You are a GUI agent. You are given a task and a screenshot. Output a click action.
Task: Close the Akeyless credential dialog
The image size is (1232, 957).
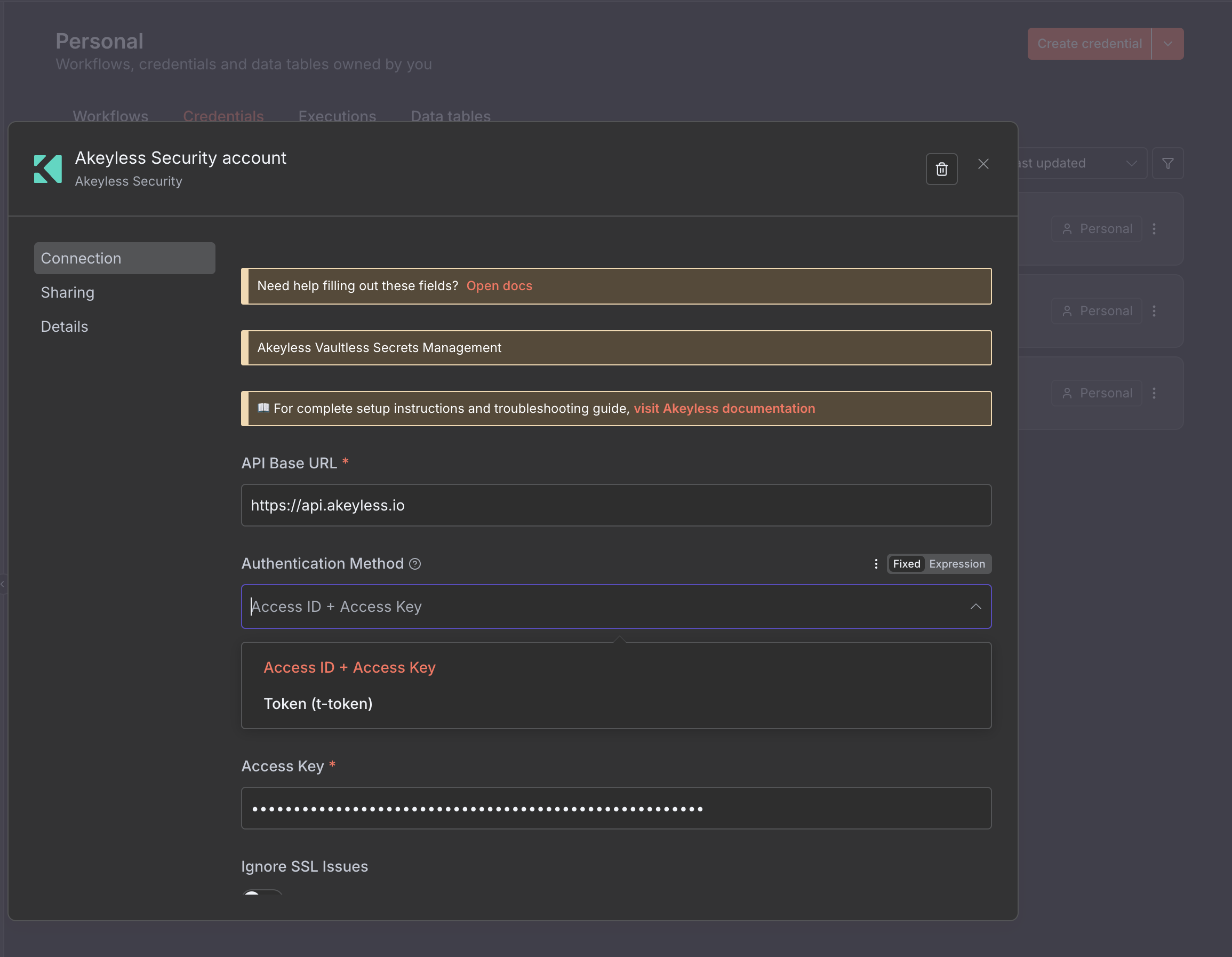point(982,164)
